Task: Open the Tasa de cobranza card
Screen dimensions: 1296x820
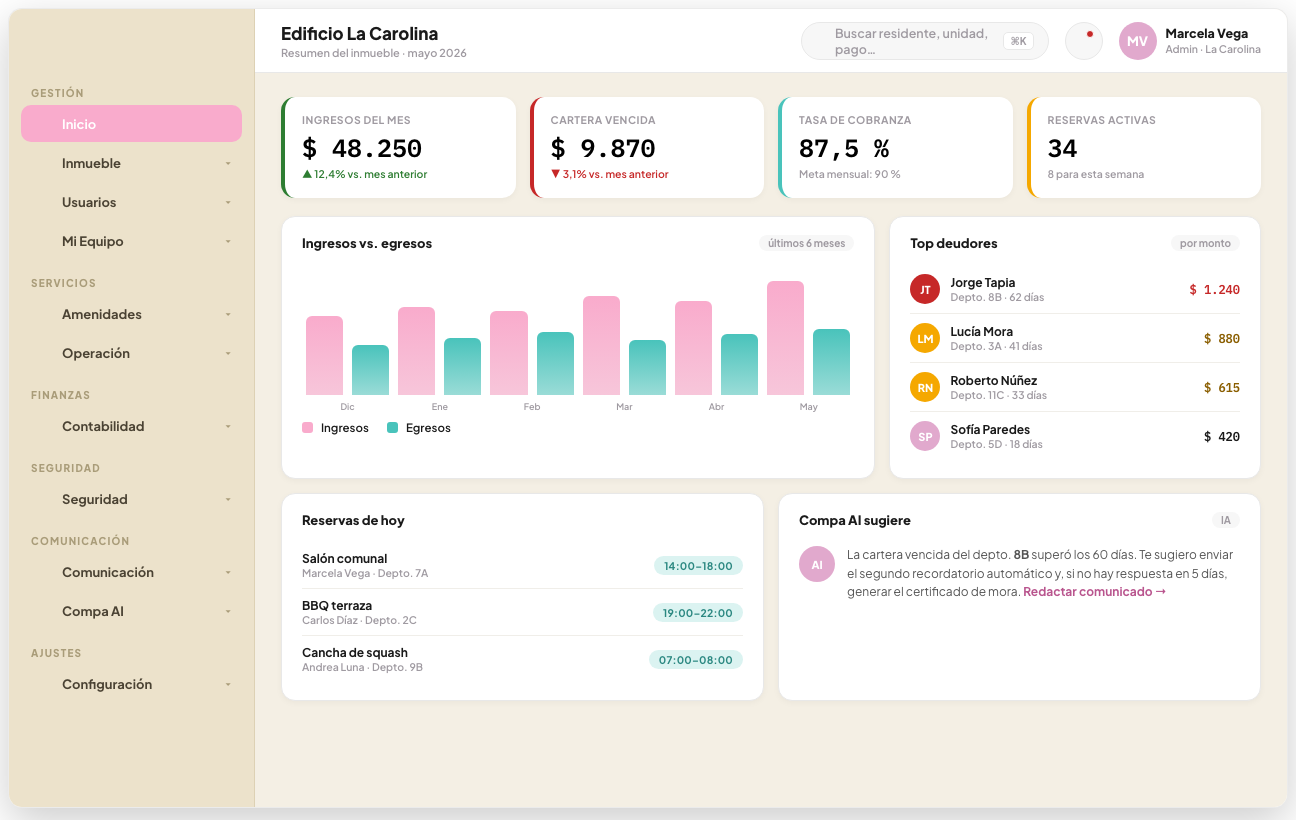Action: click(896, 147)
